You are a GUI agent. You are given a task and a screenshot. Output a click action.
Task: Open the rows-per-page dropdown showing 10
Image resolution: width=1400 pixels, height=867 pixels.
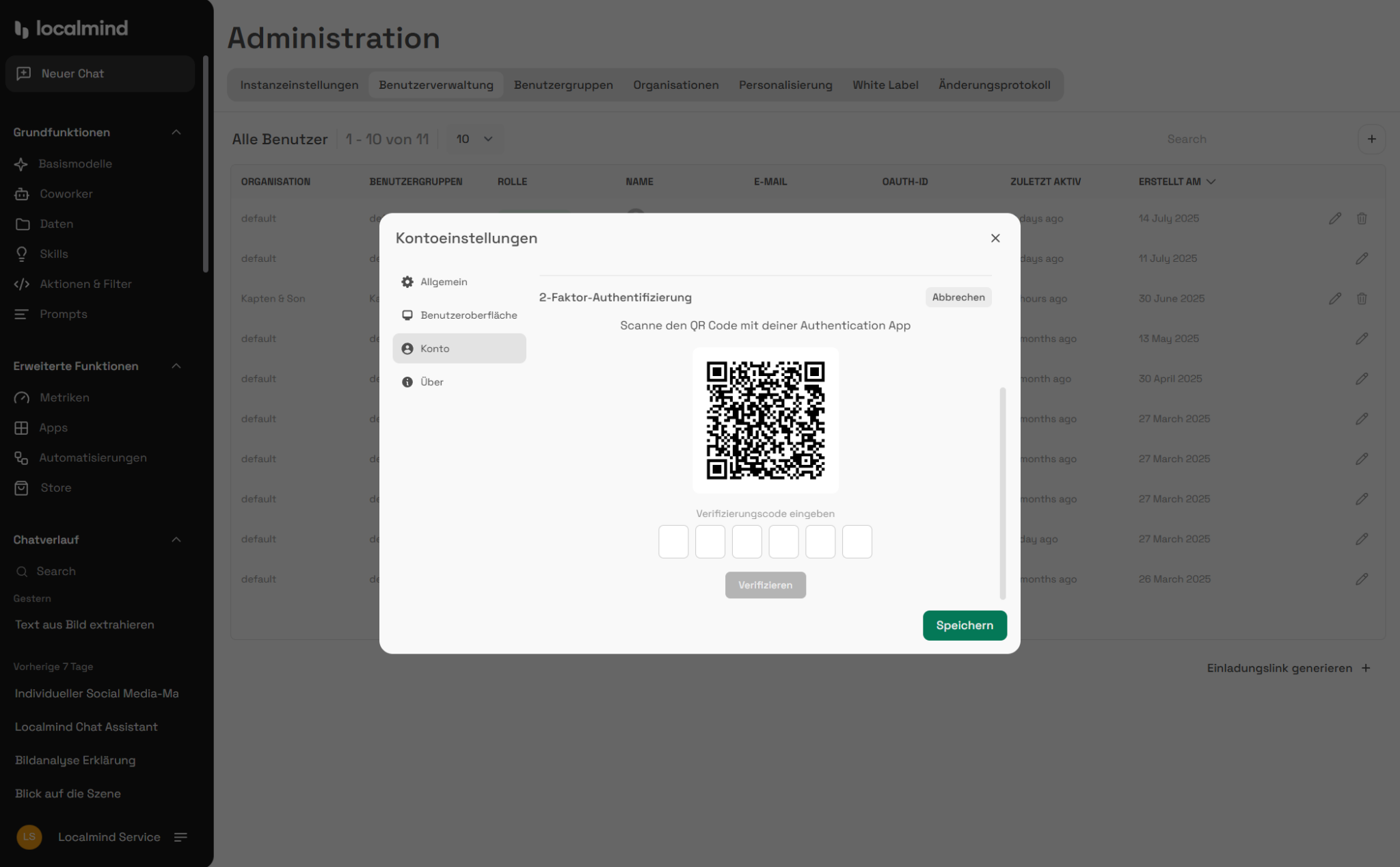(x=475, y=139)
